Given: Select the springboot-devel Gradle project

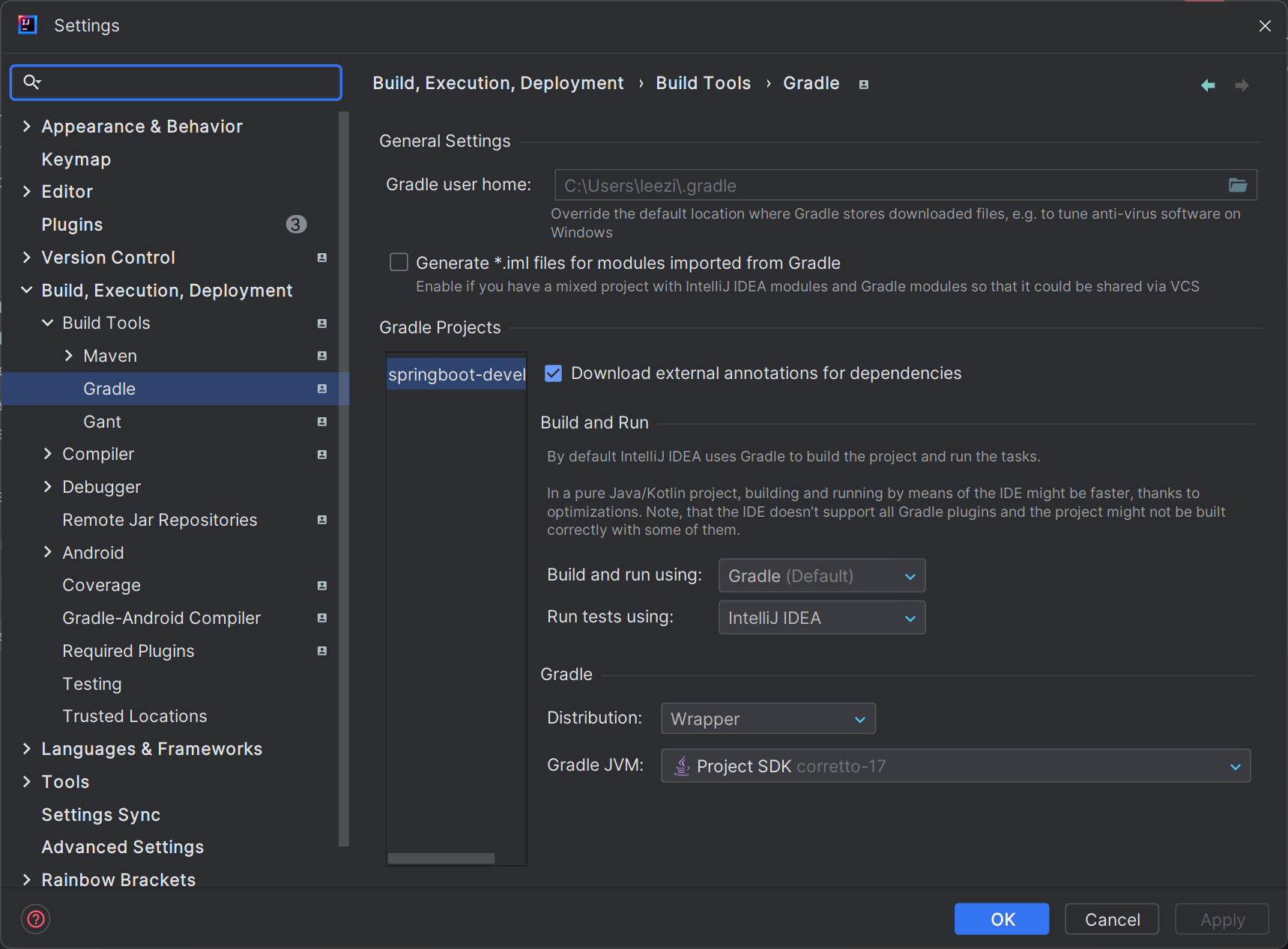Looking at the screenshot, I should point(456,374).
